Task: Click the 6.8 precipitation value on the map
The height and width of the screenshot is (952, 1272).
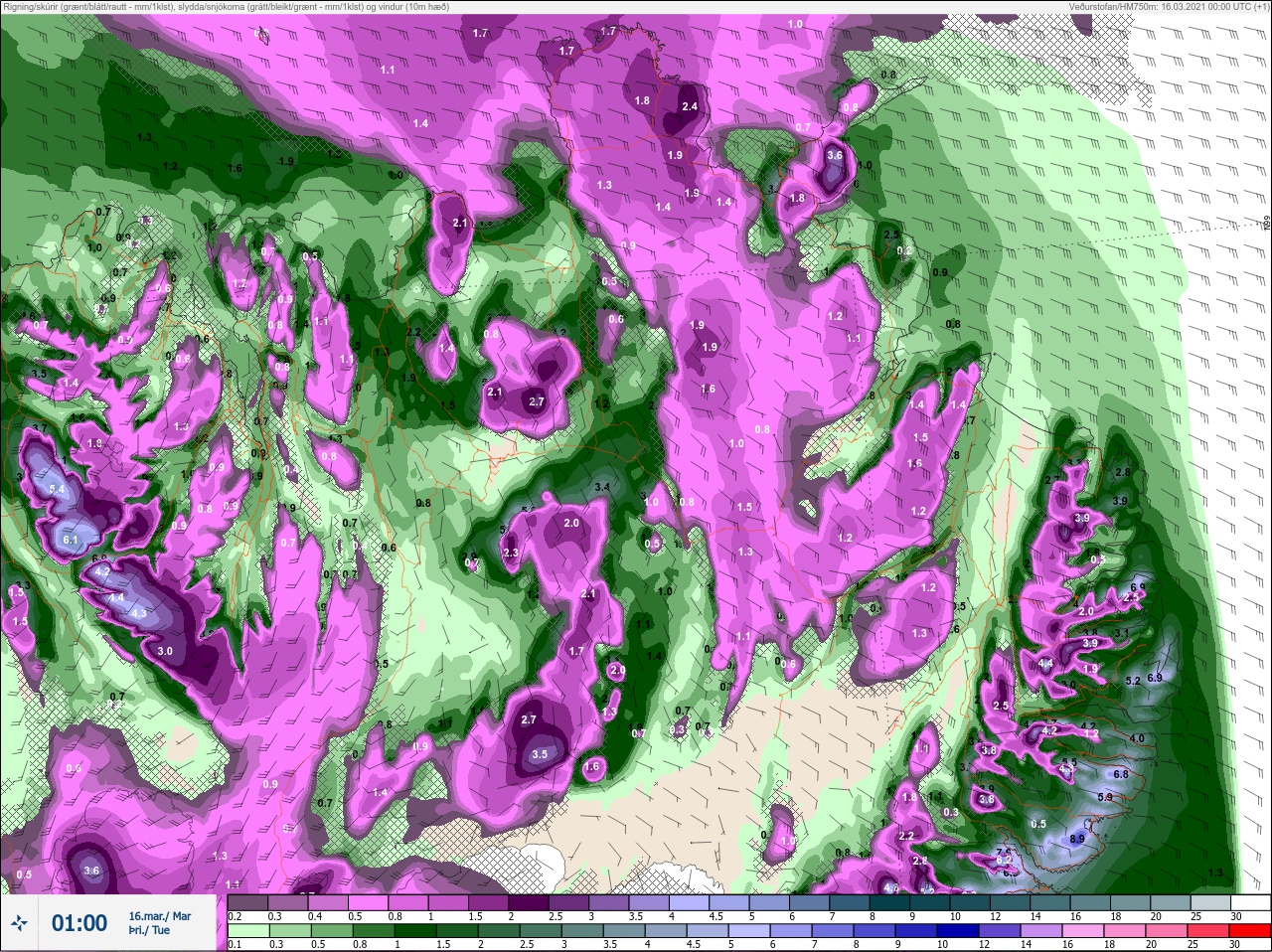Action: [x=1121, y=773]
